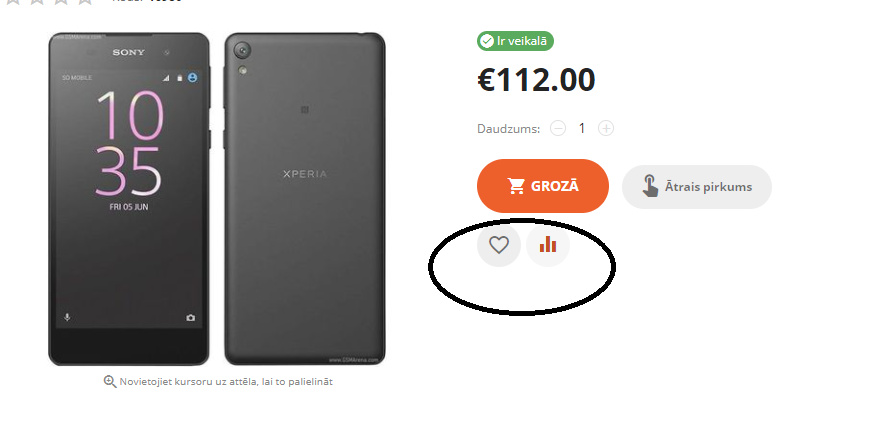The width and height of the screenshot is (878, 434).
Task: Click the shopping cart icon in orange button
Action: point(516,186)
